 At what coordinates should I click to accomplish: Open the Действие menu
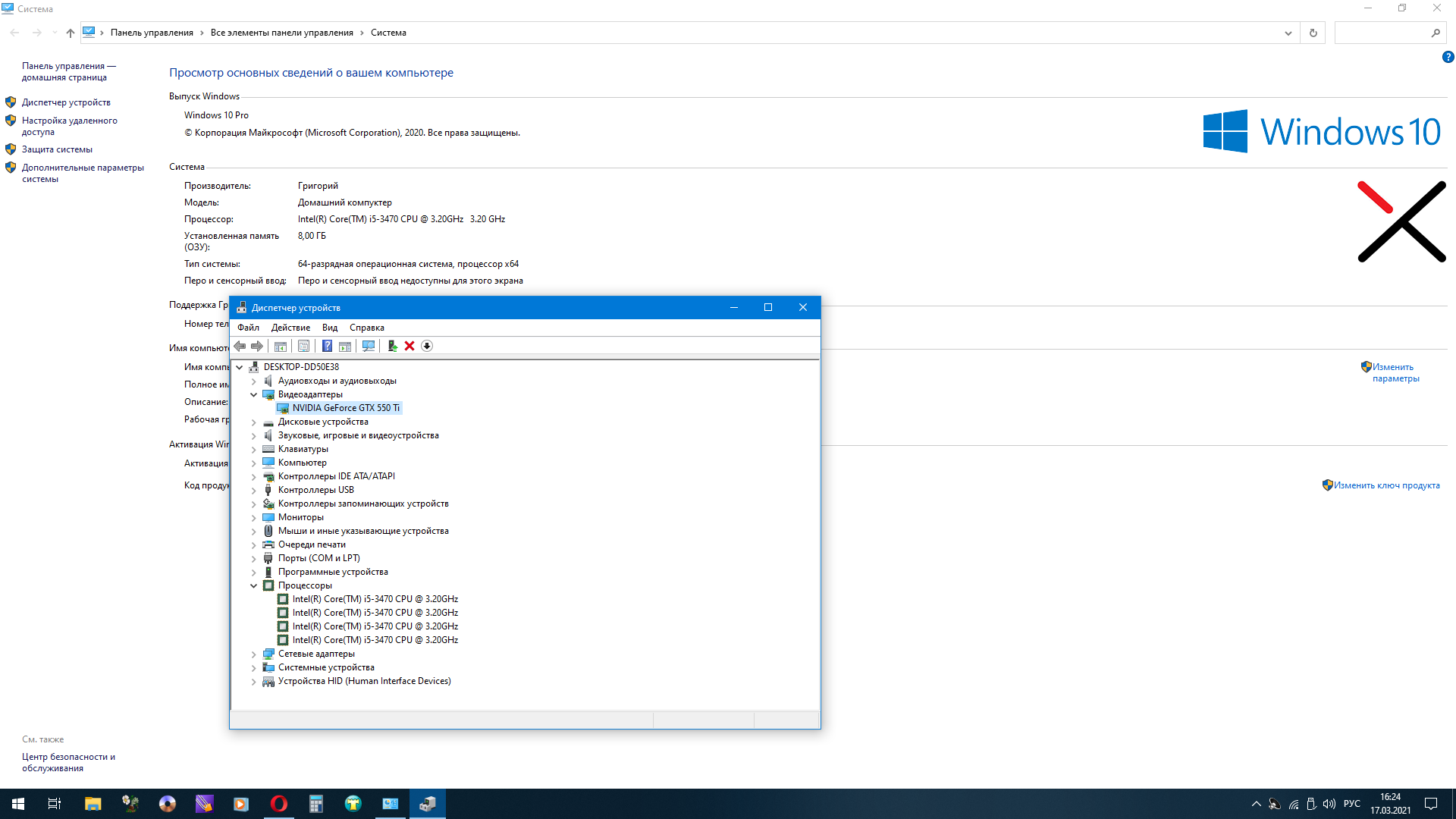[290, 328]
